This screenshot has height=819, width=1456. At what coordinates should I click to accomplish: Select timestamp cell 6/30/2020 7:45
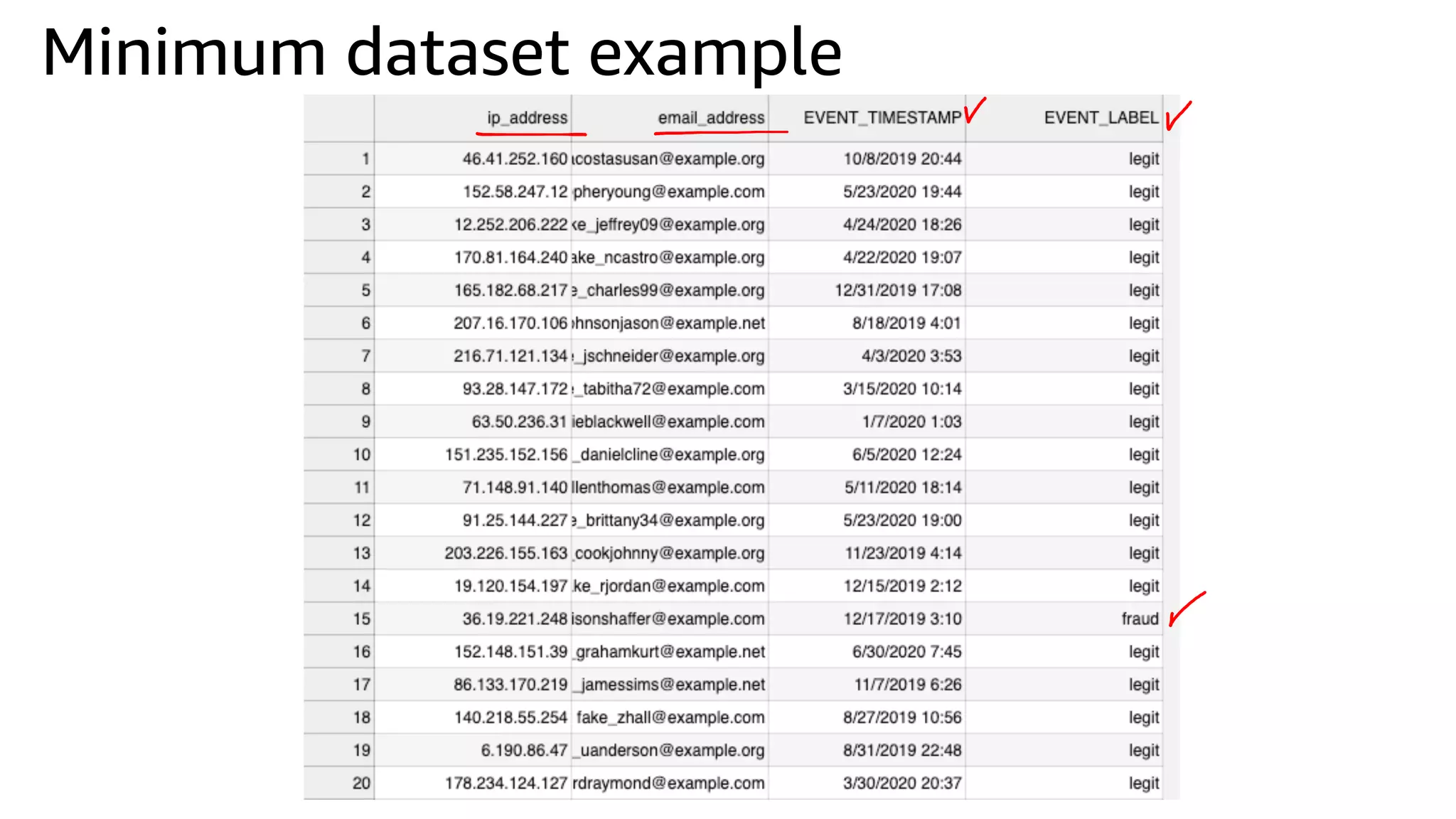867,651
